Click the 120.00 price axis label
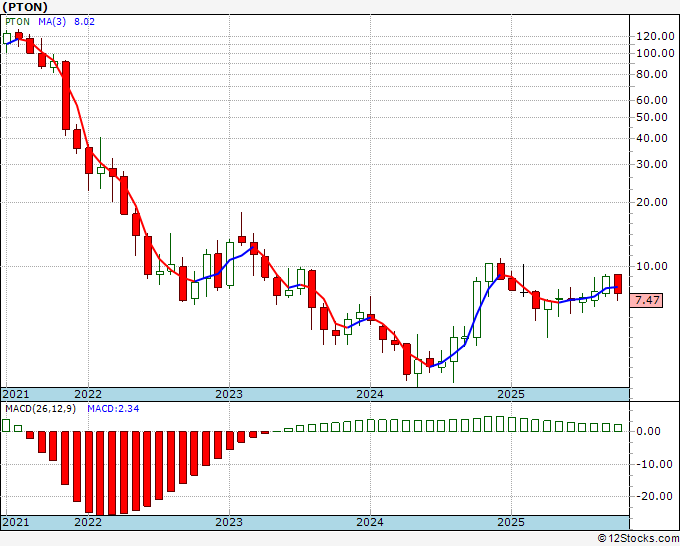The width and height of the screenshot is (680, 546). [x=655, y=36]
